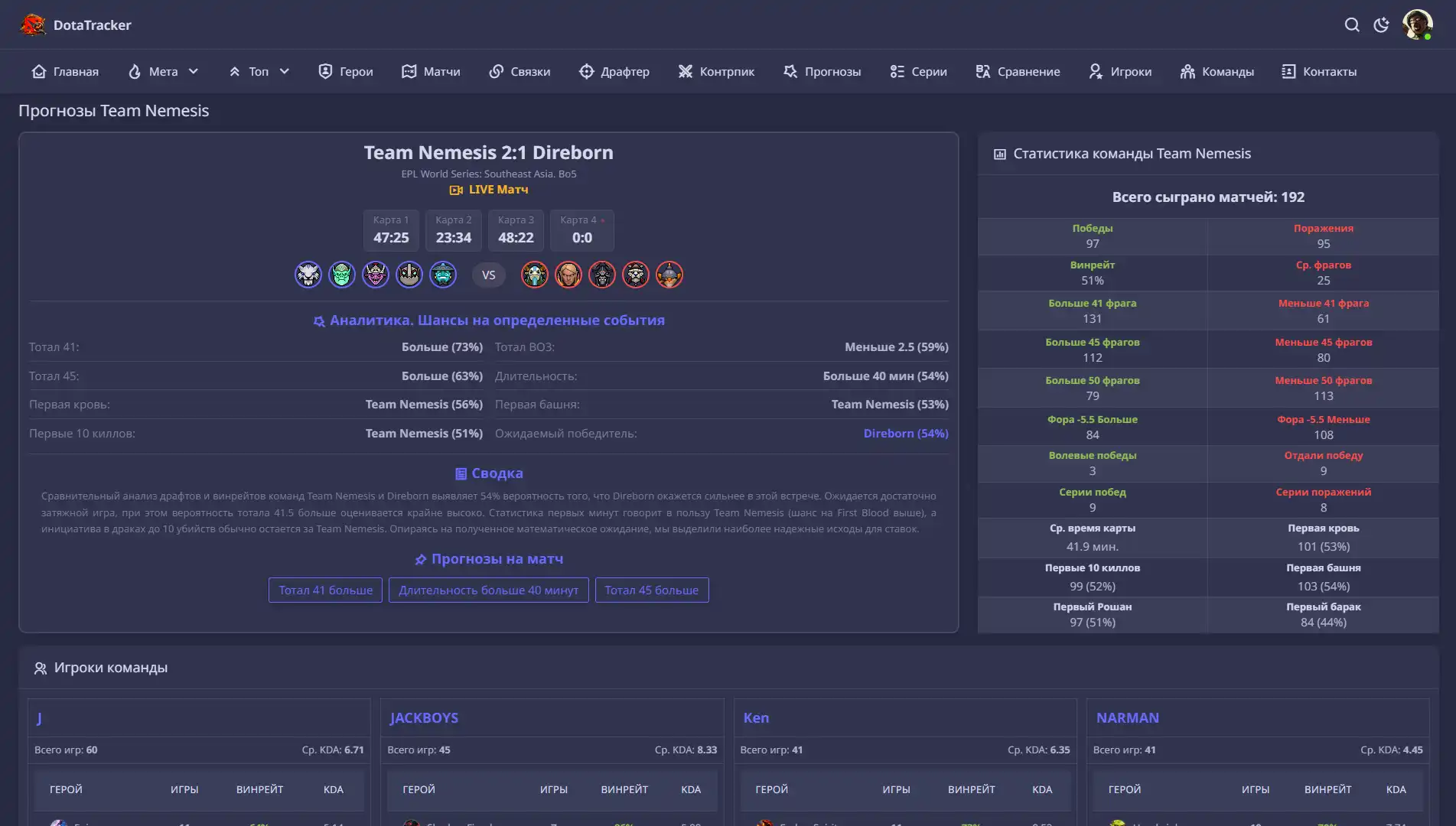Click the people icon beside Игроки команды
The image size is (1456, 826).
41,668
